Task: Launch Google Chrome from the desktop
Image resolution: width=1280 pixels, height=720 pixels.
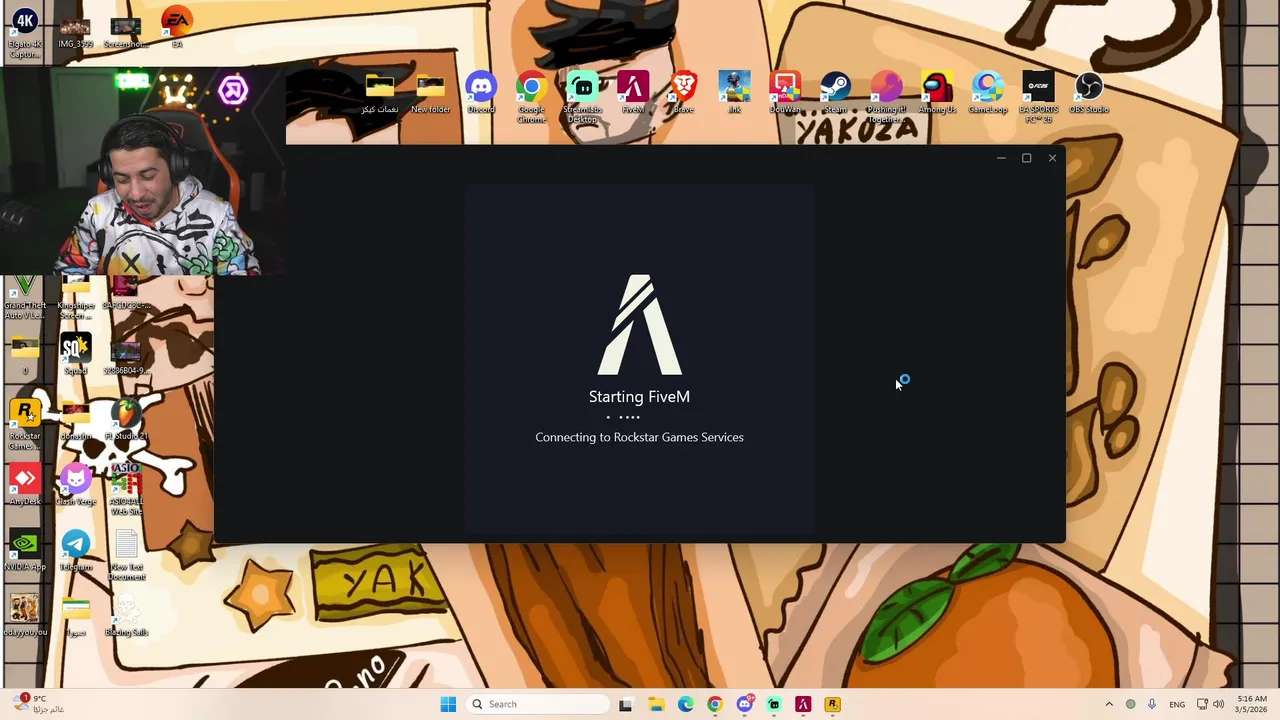Action: click(531, 97)
